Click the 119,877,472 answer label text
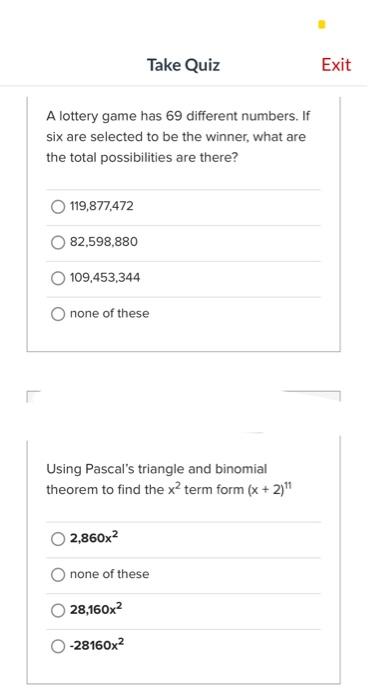368x700 pixels. coord(101,206)
